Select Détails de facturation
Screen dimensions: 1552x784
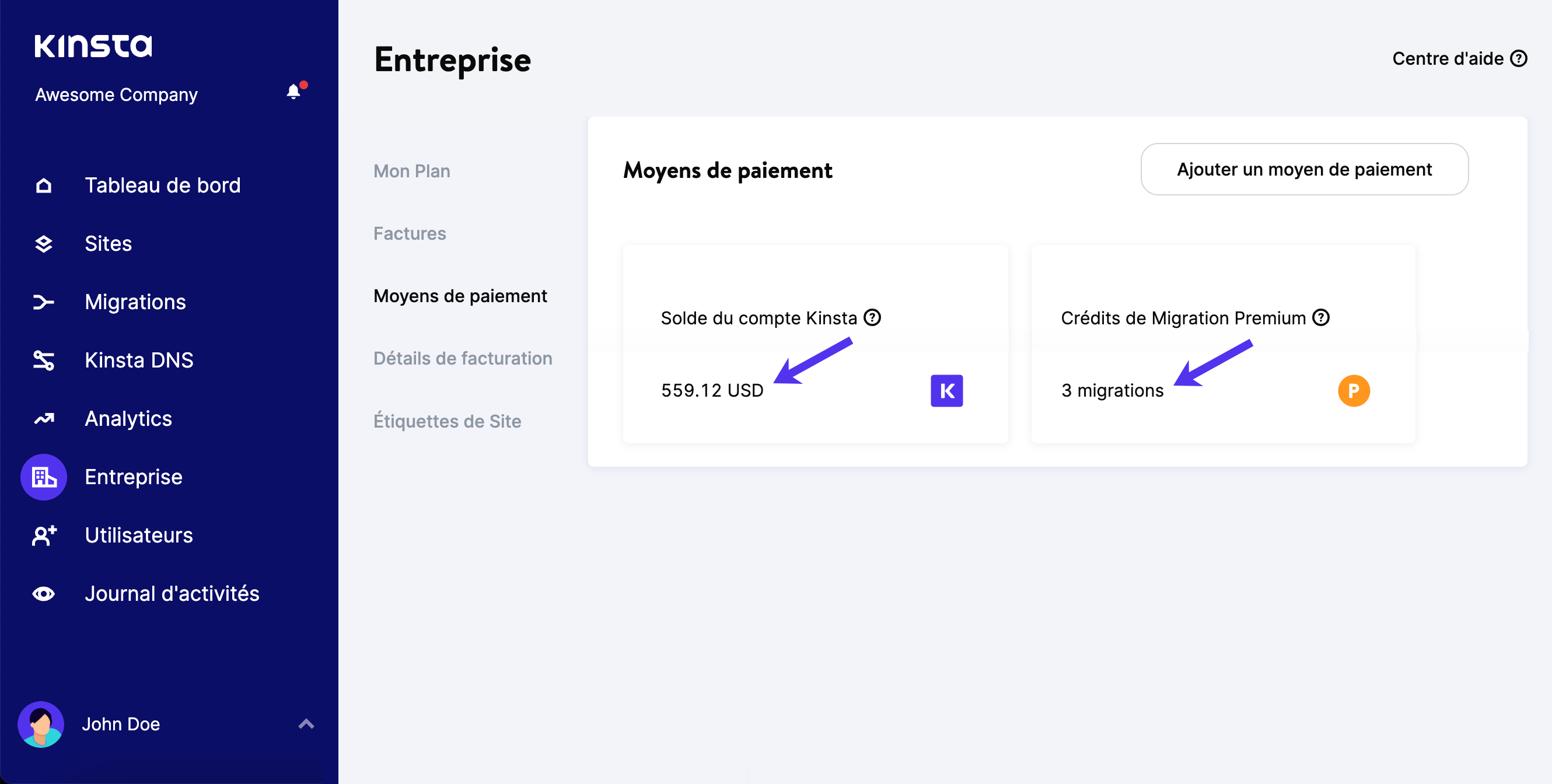(462, 358)
